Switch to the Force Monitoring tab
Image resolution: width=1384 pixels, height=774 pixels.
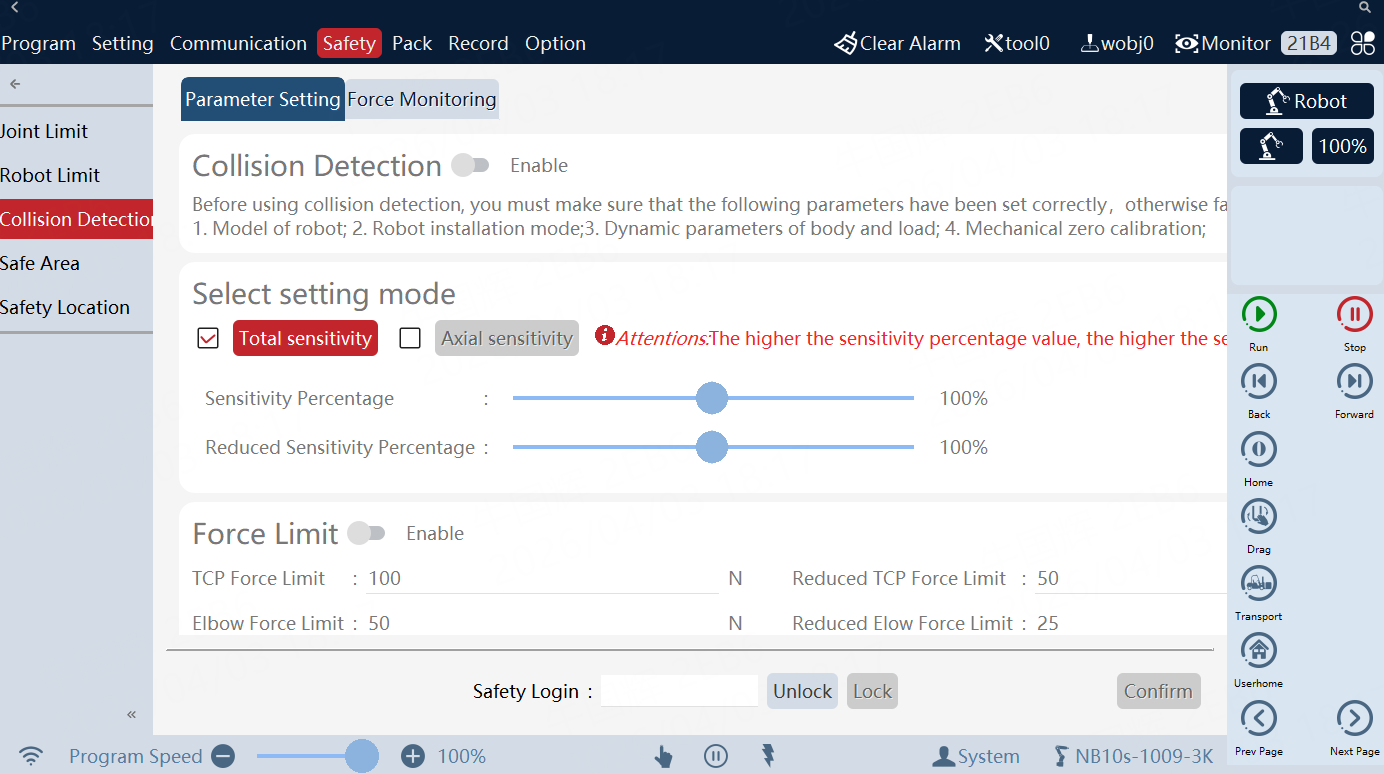421,99
